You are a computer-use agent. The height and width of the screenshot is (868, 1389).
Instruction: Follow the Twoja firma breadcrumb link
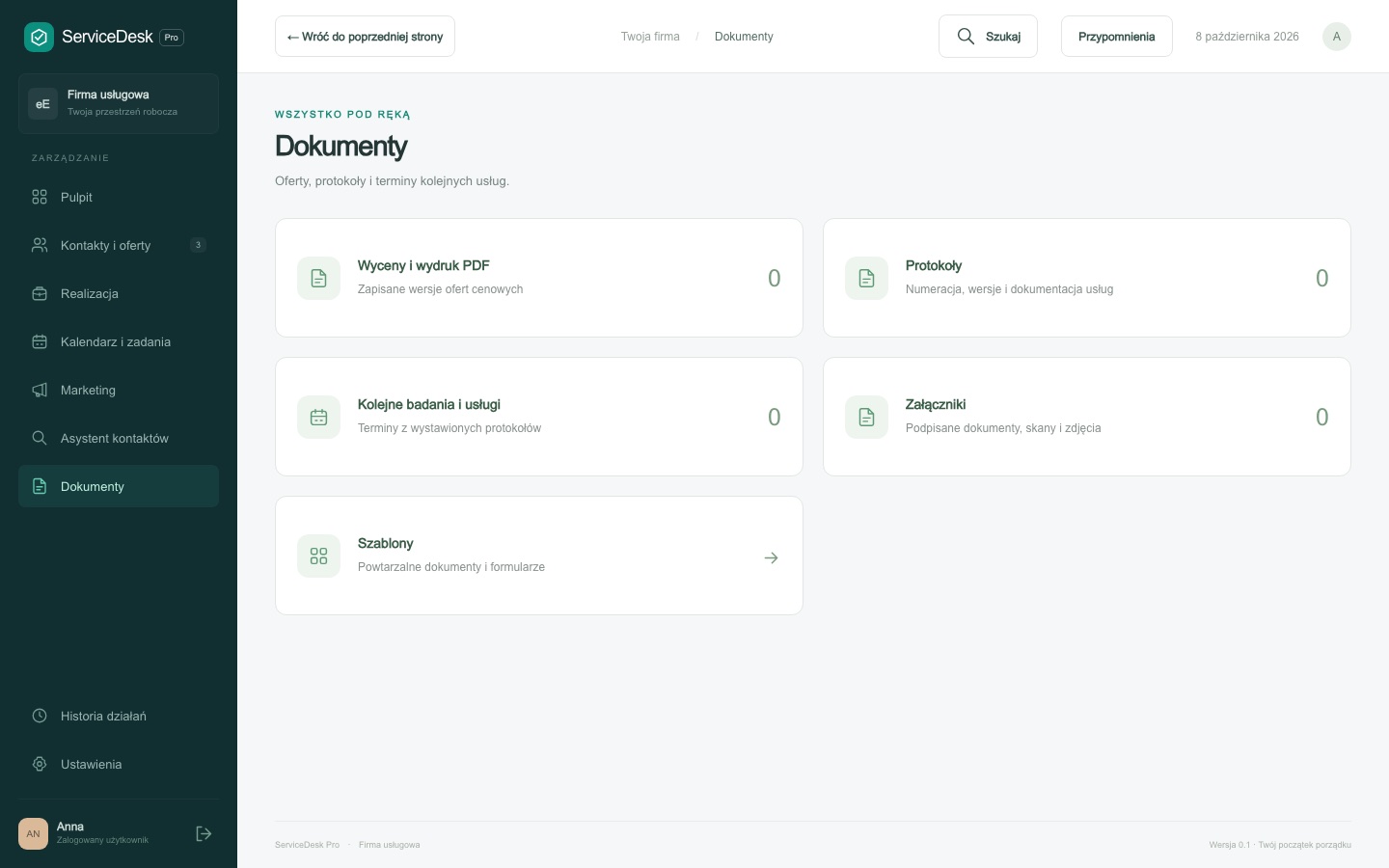(650, 37)
